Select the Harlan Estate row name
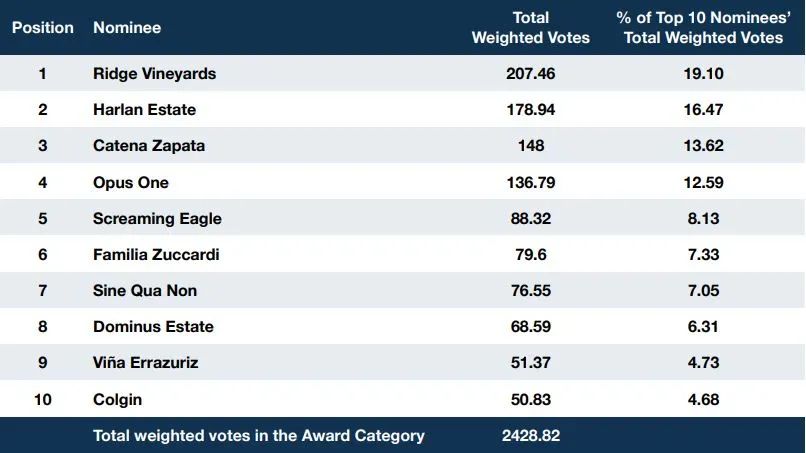This screenshot has height=453, width=806. click(144, 110)
